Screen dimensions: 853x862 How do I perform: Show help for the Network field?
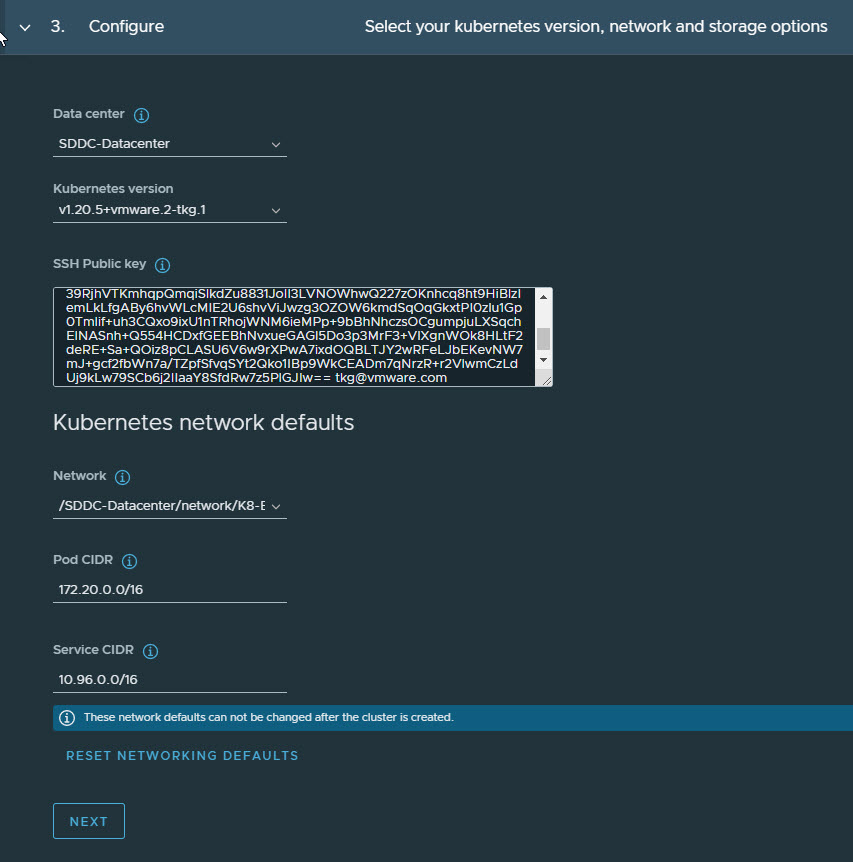122,477
